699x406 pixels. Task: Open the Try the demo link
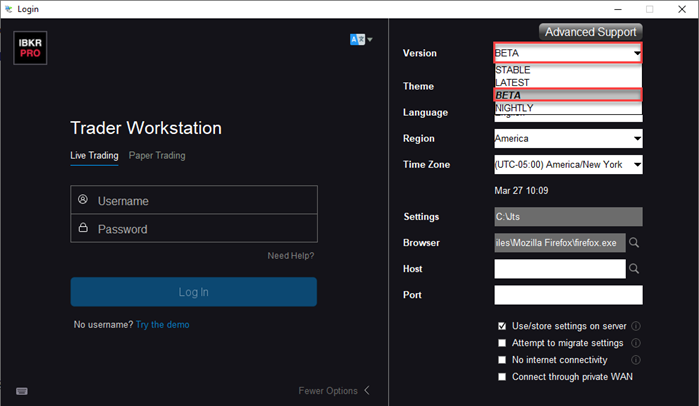[162, 325]
